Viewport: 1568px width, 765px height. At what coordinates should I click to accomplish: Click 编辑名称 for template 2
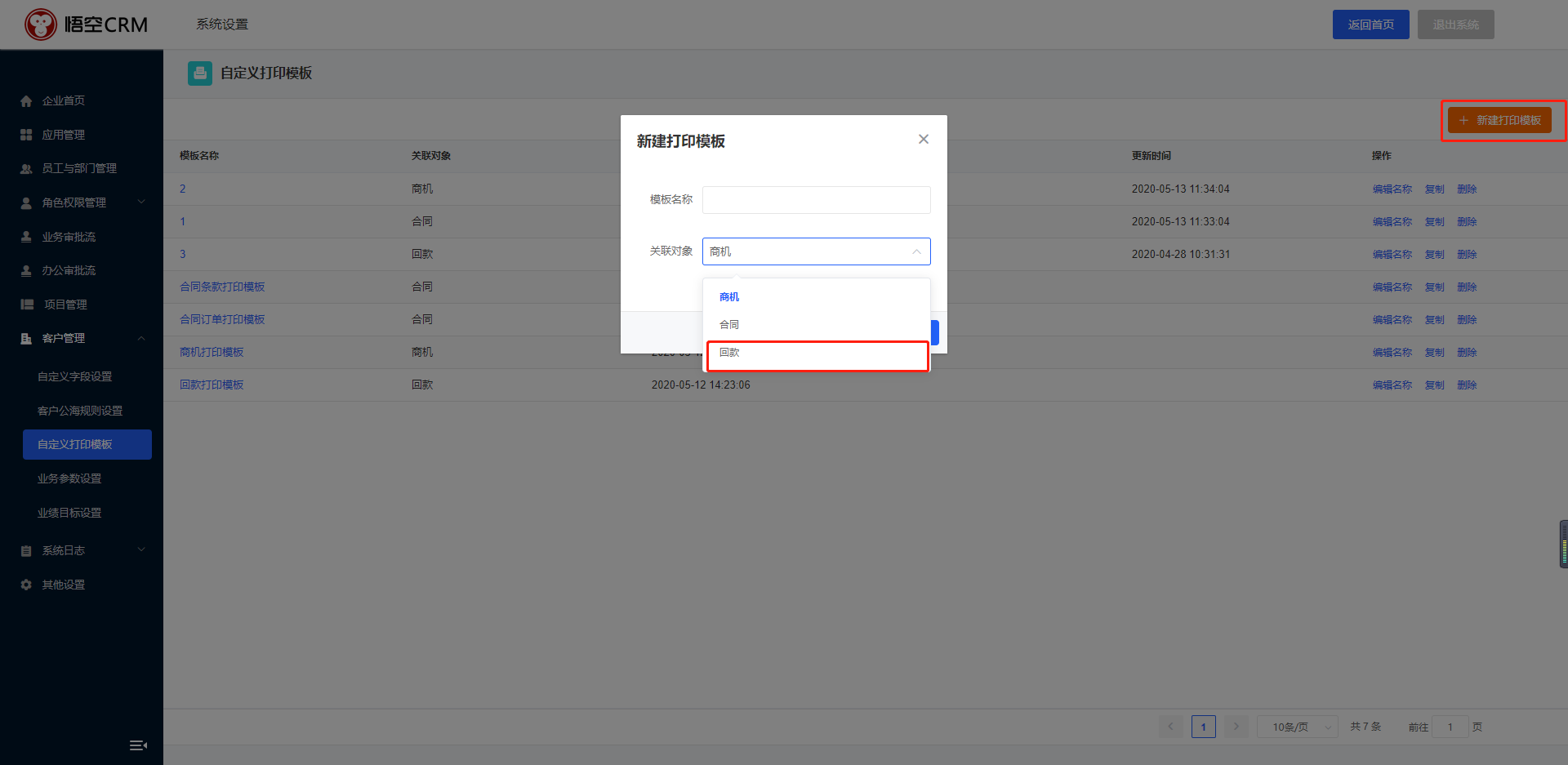(1392, 189)
